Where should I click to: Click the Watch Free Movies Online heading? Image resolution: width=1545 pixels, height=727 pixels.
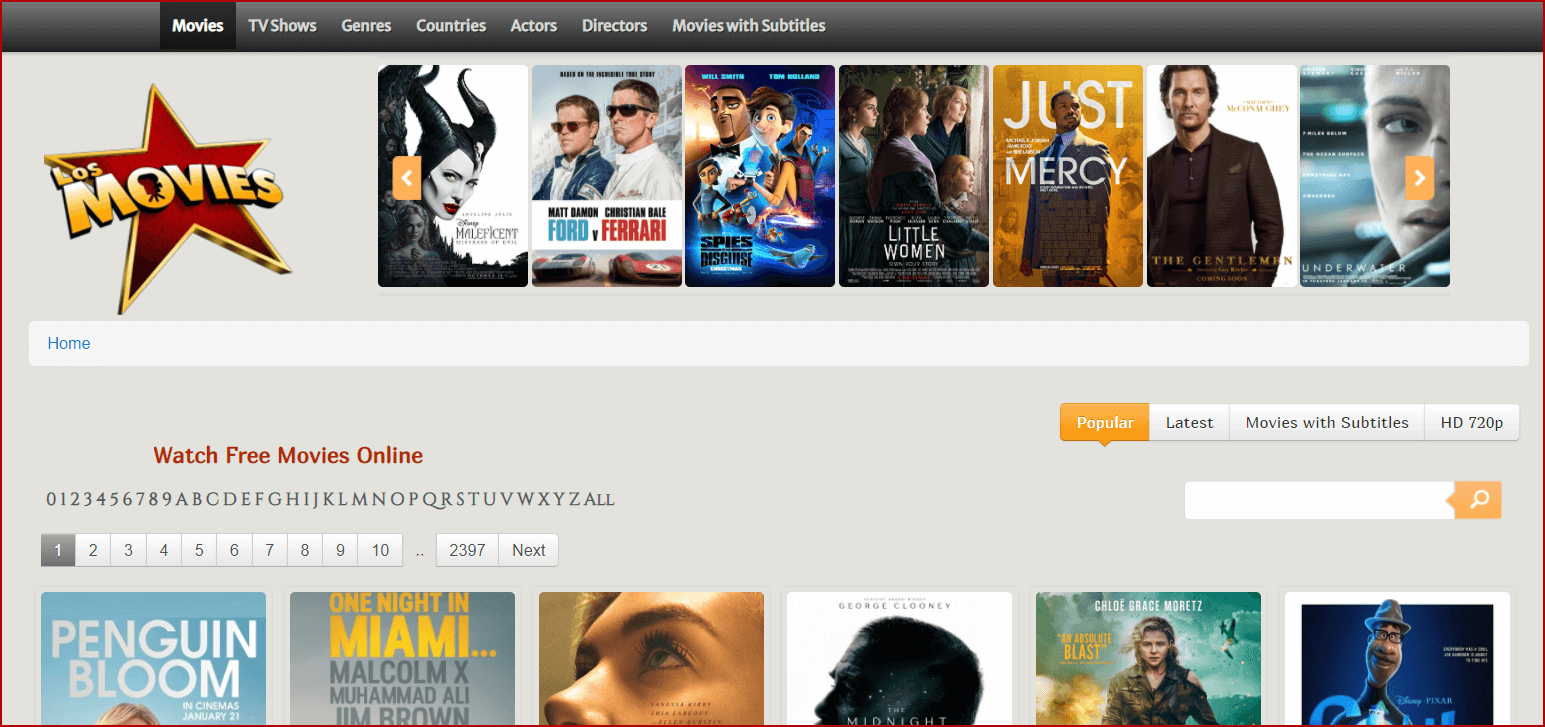[x=288, y=456]
